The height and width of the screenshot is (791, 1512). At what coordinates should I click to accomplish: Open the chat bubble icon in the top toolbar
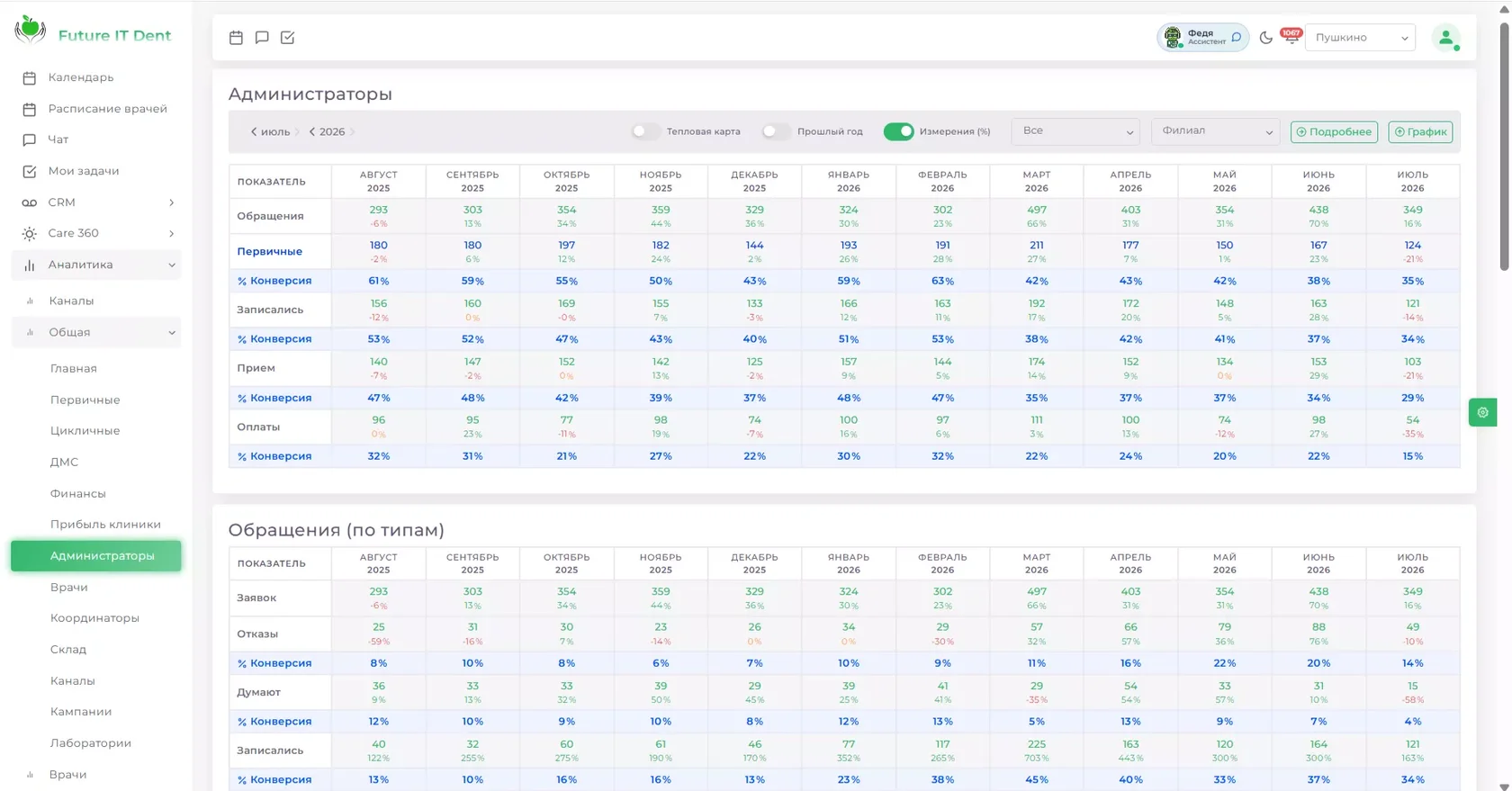pos(262,38)
